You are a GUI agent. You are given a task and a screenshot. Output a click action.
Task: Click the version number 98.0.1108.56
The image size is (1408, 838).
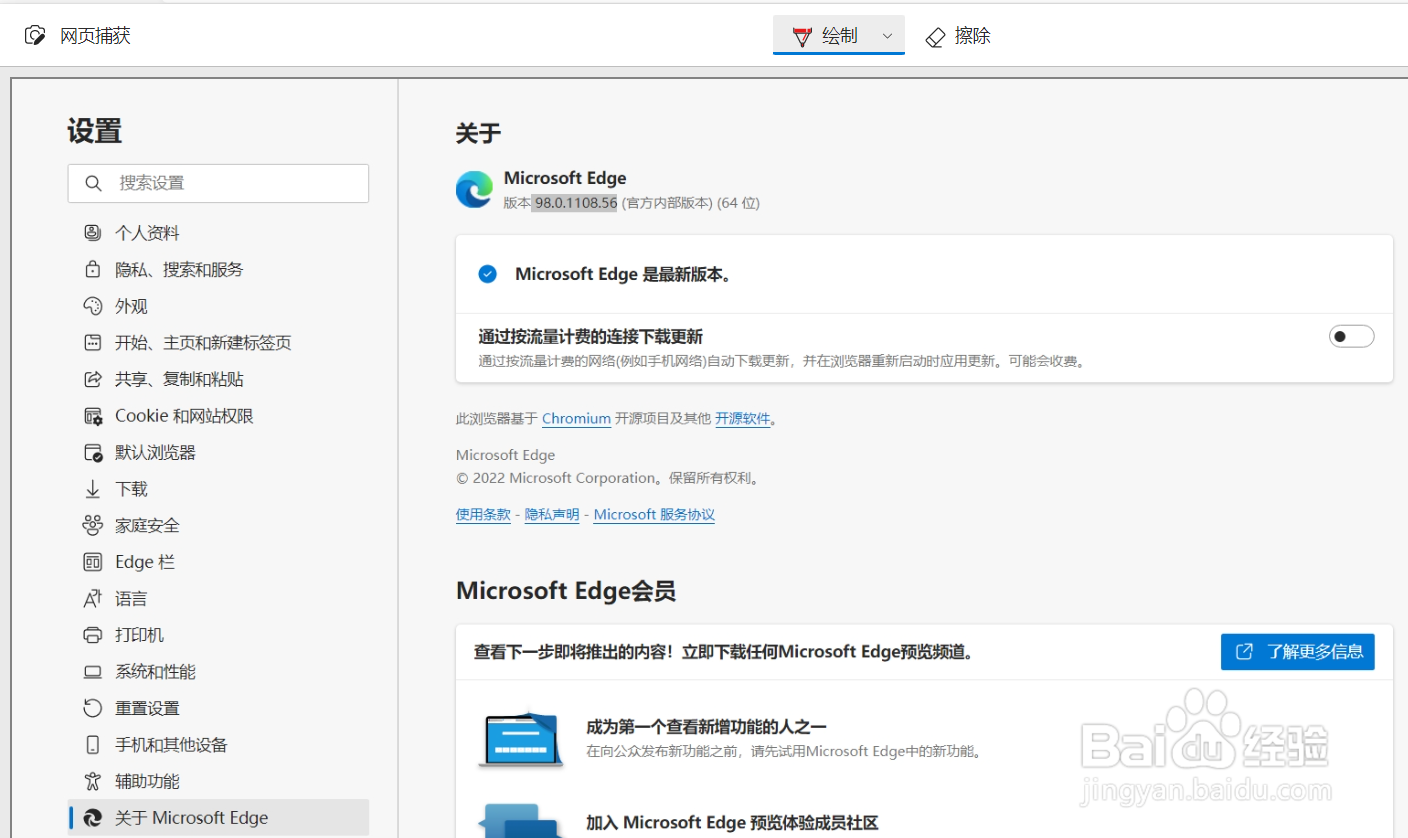[575, 203]
